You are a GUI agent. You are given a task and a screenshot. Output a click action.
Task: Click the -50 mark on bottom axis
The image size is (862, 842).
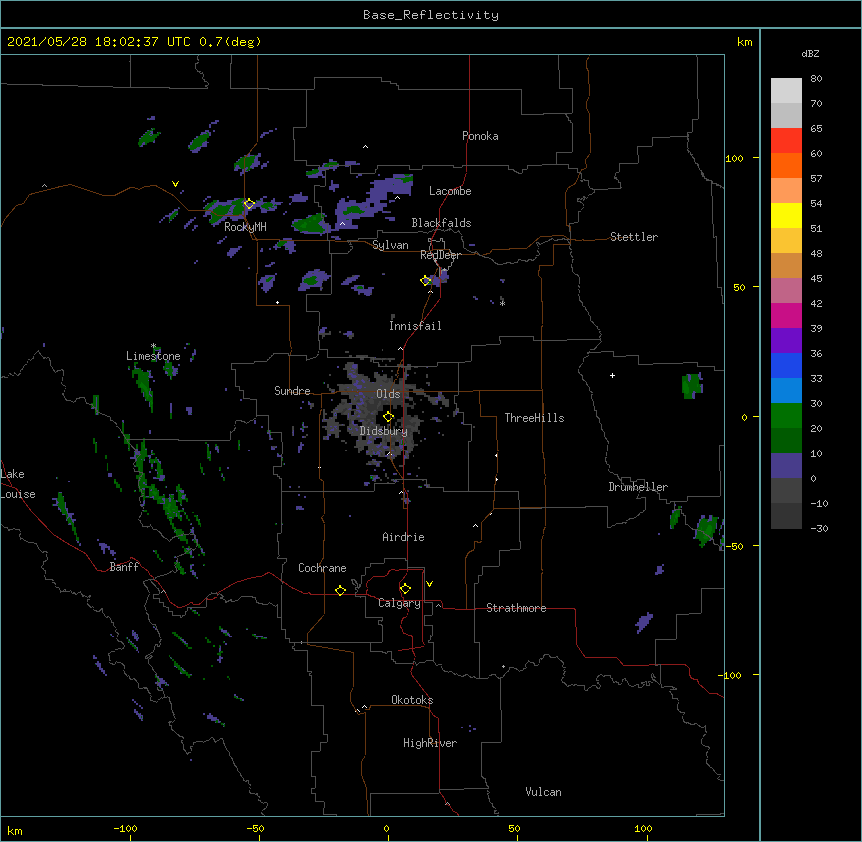[255, 828]
